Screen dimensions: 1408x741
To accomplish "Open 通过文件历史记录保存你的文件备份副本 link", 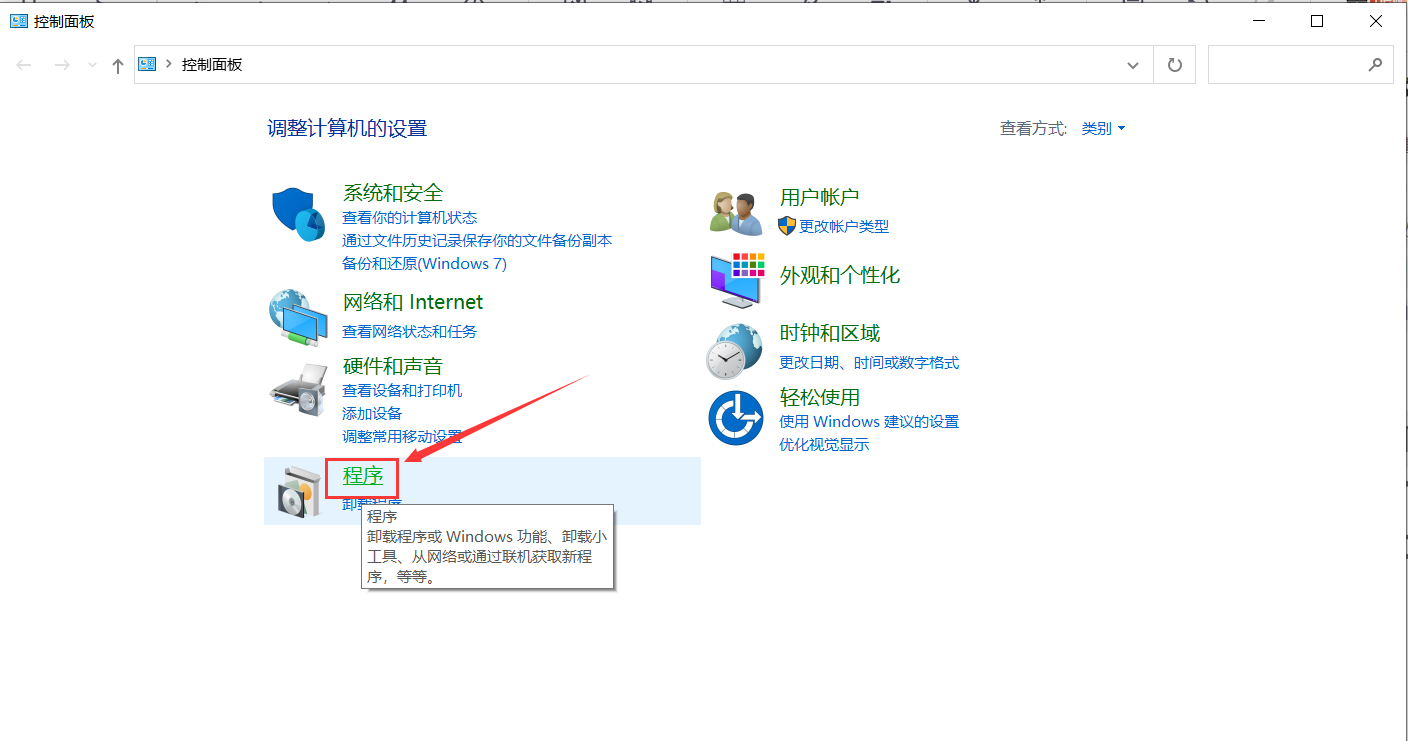I will tap(477, 240).
